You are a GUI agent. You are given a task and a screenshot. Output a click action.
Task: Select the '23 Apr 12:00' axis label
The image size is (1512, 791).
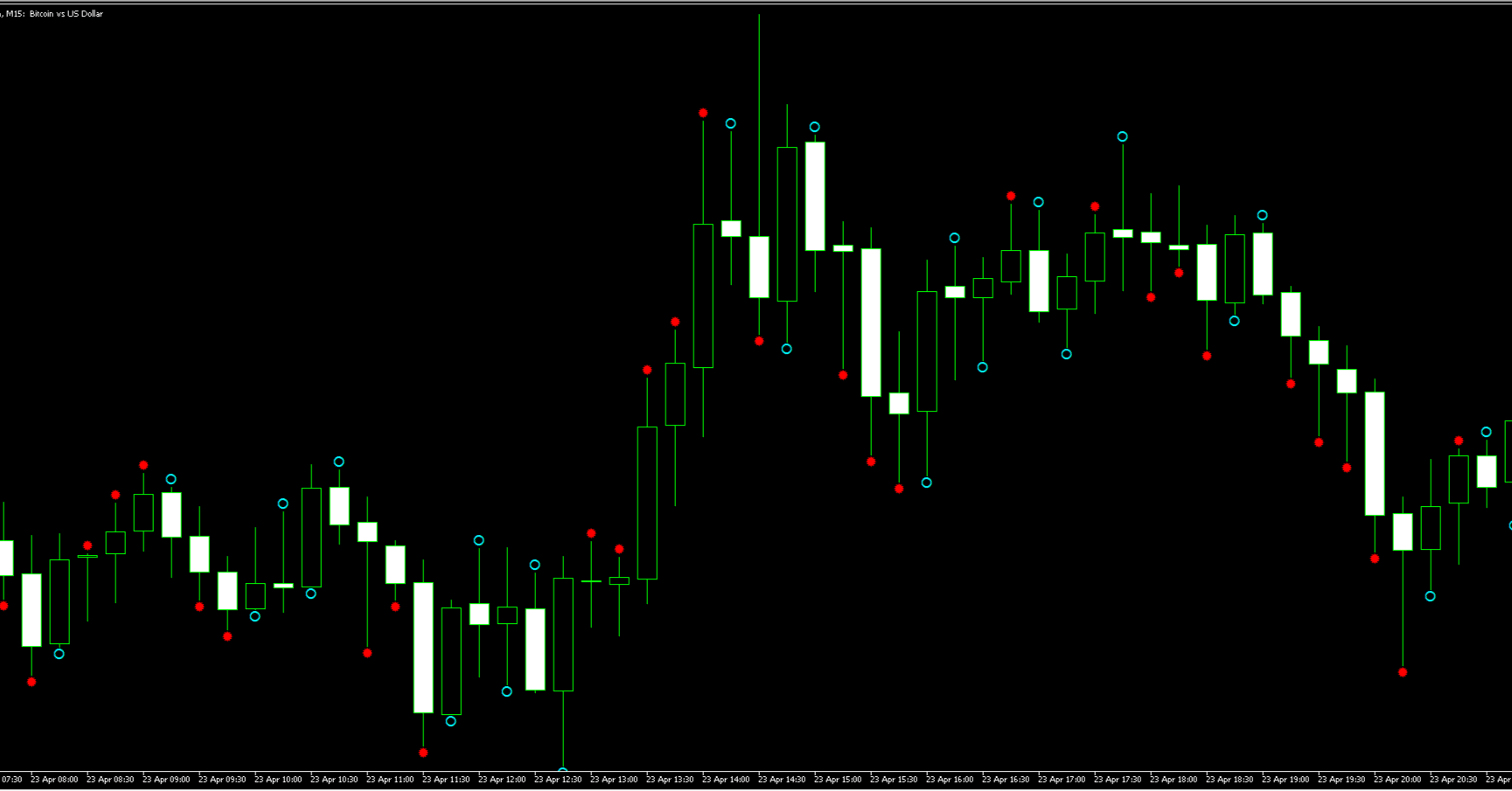[502, 780]
